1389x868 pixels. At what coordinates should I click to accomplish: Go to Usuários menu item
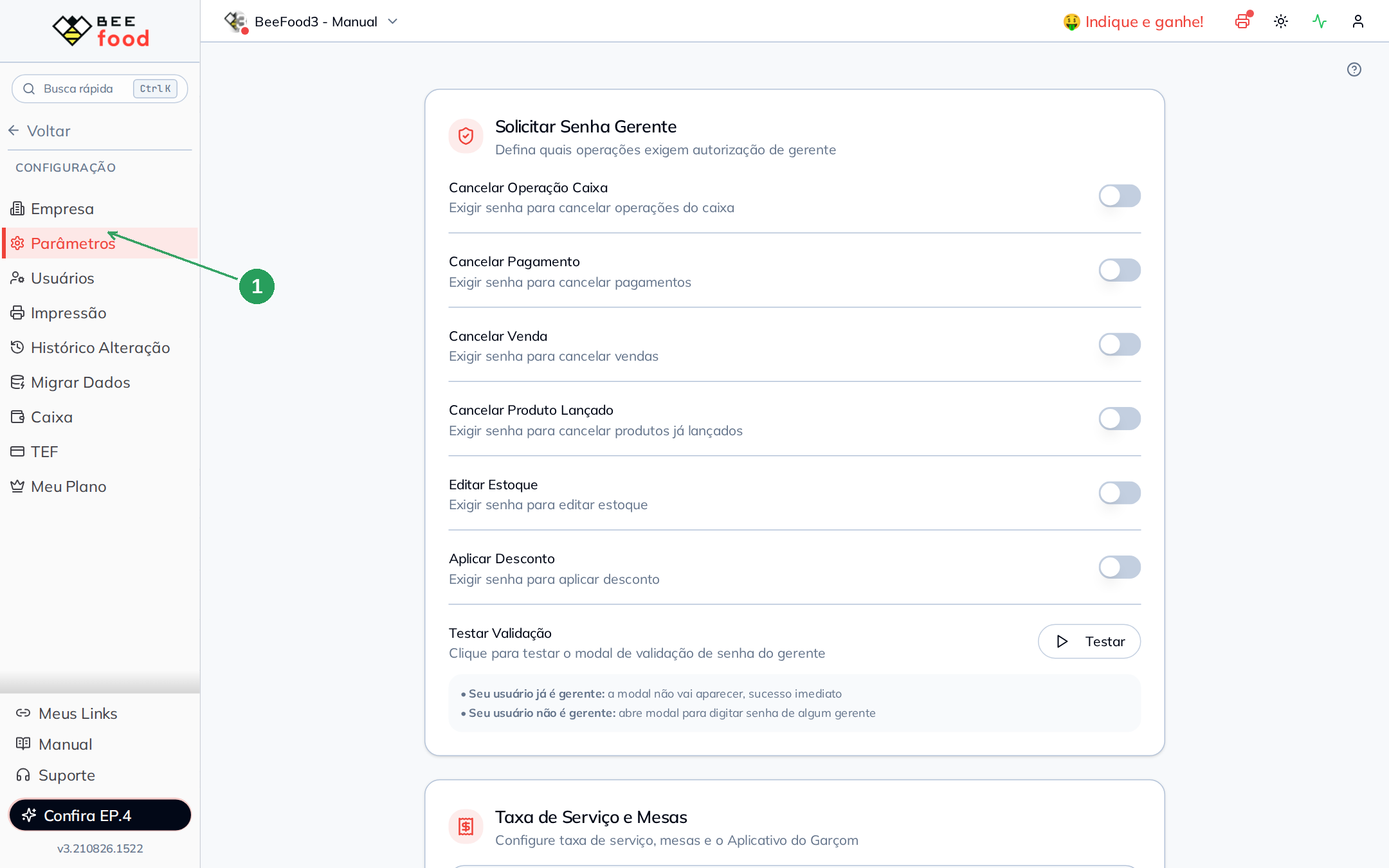click(100, 278)
